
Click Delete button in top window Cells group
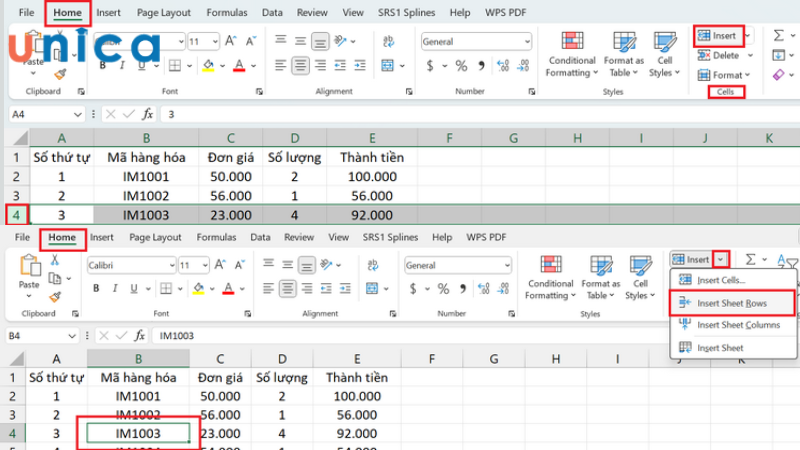coord(719,55)
